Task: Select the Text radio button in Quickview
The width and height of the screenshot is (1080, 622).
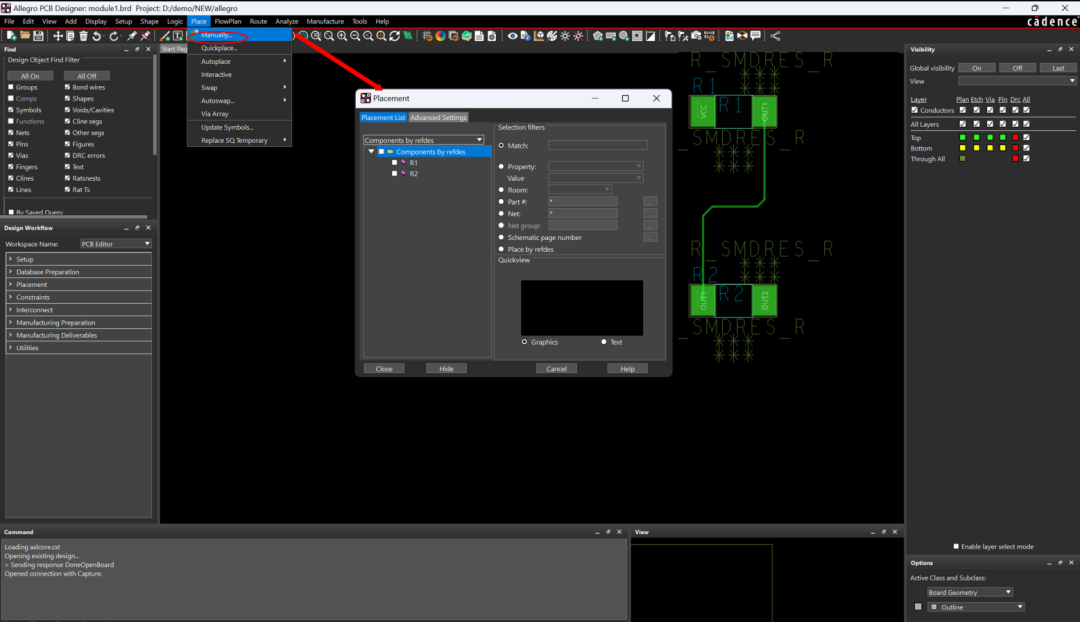Action: tap(604, 342)
